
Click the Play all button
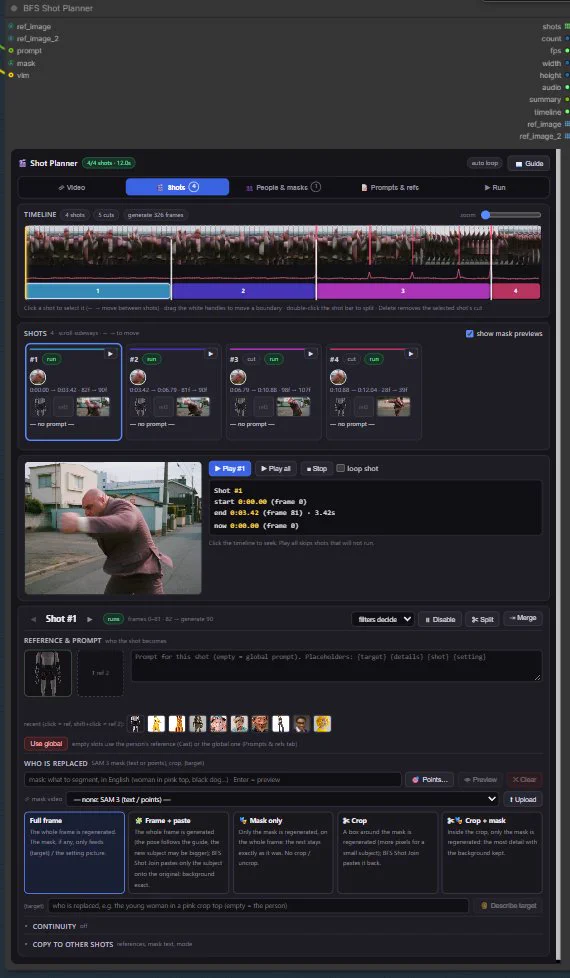click(275, 468)
